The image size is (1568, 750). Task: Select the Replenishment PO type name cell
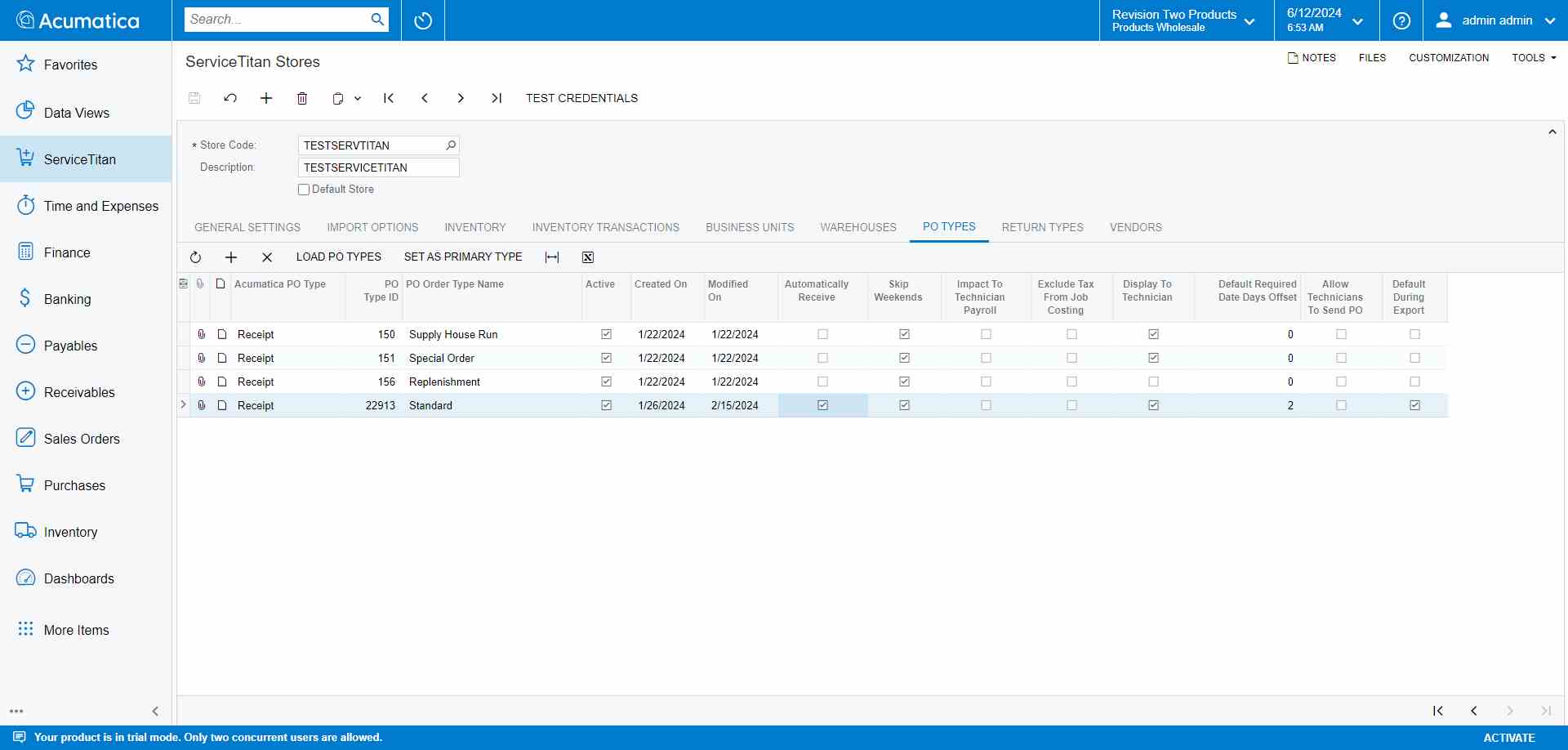pyautogui.click(x=492, y=382)
